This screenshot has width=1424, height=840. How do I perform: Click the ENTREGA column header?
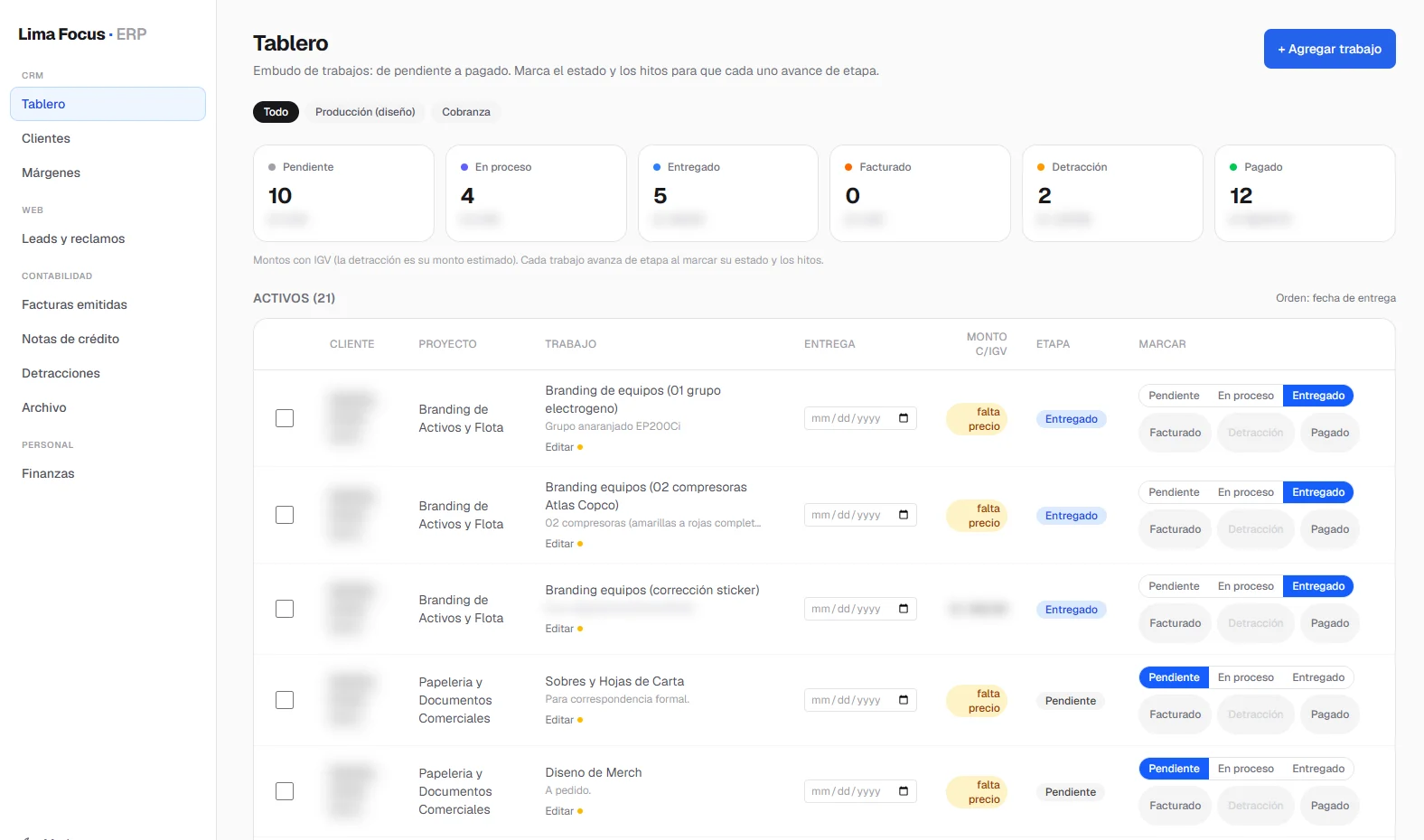[x=829, y=344]
